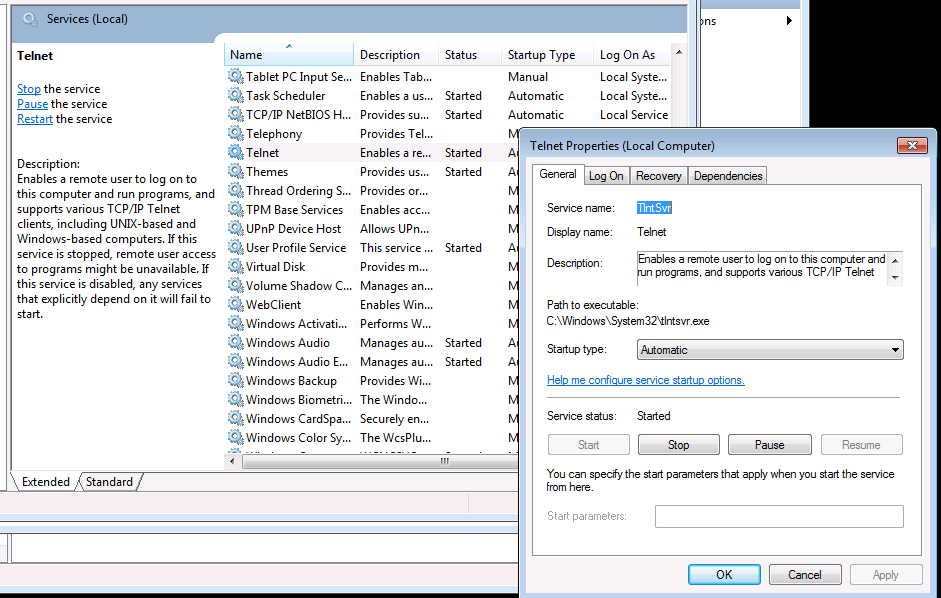Click the Restart the service link

35,119
